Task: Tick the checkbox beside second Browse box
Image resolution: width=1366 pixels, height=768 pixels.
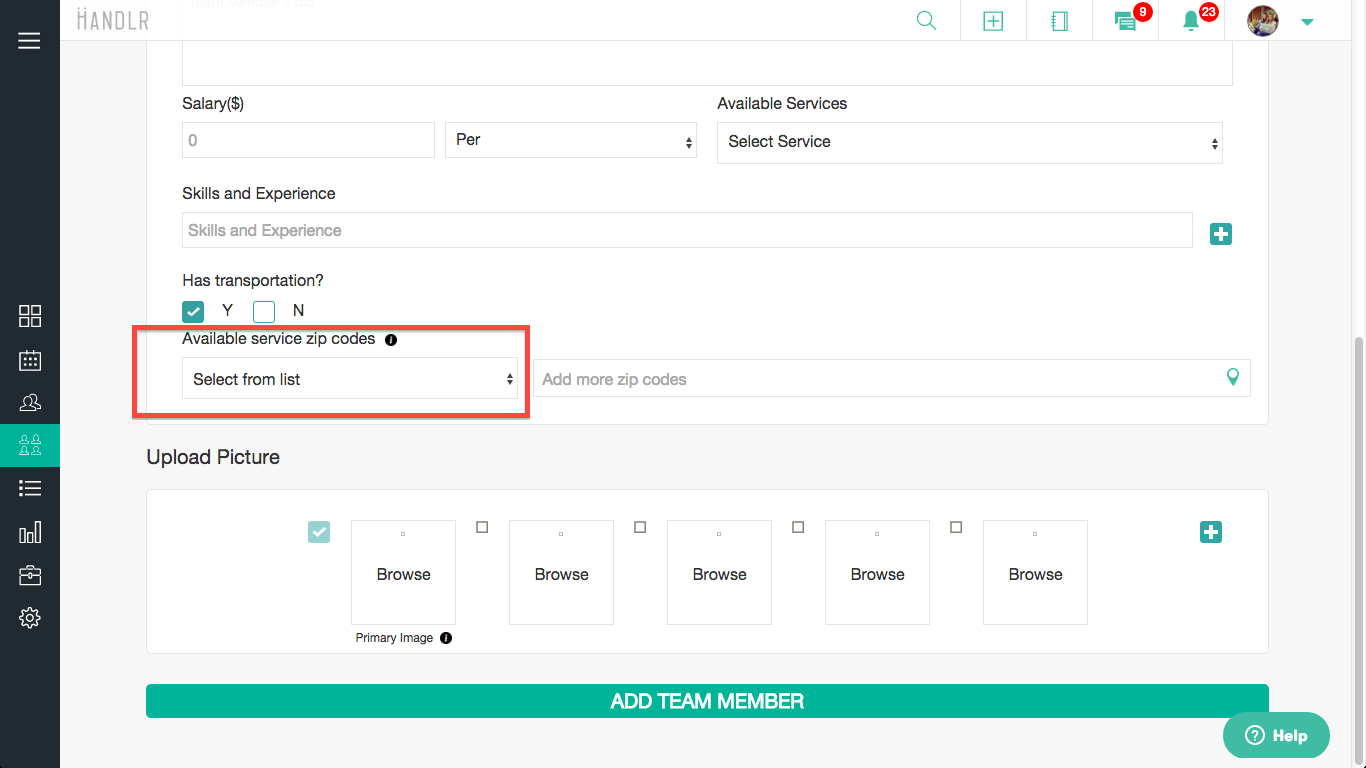Action: pos(482,527)
